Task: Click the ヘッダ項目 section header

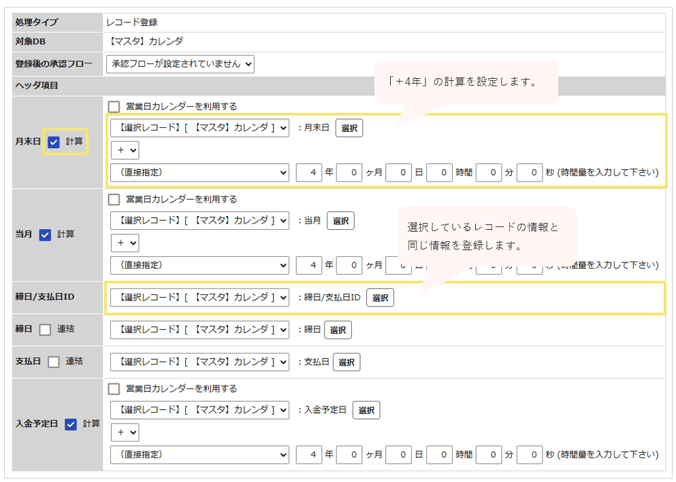Action: pos(37,85)
